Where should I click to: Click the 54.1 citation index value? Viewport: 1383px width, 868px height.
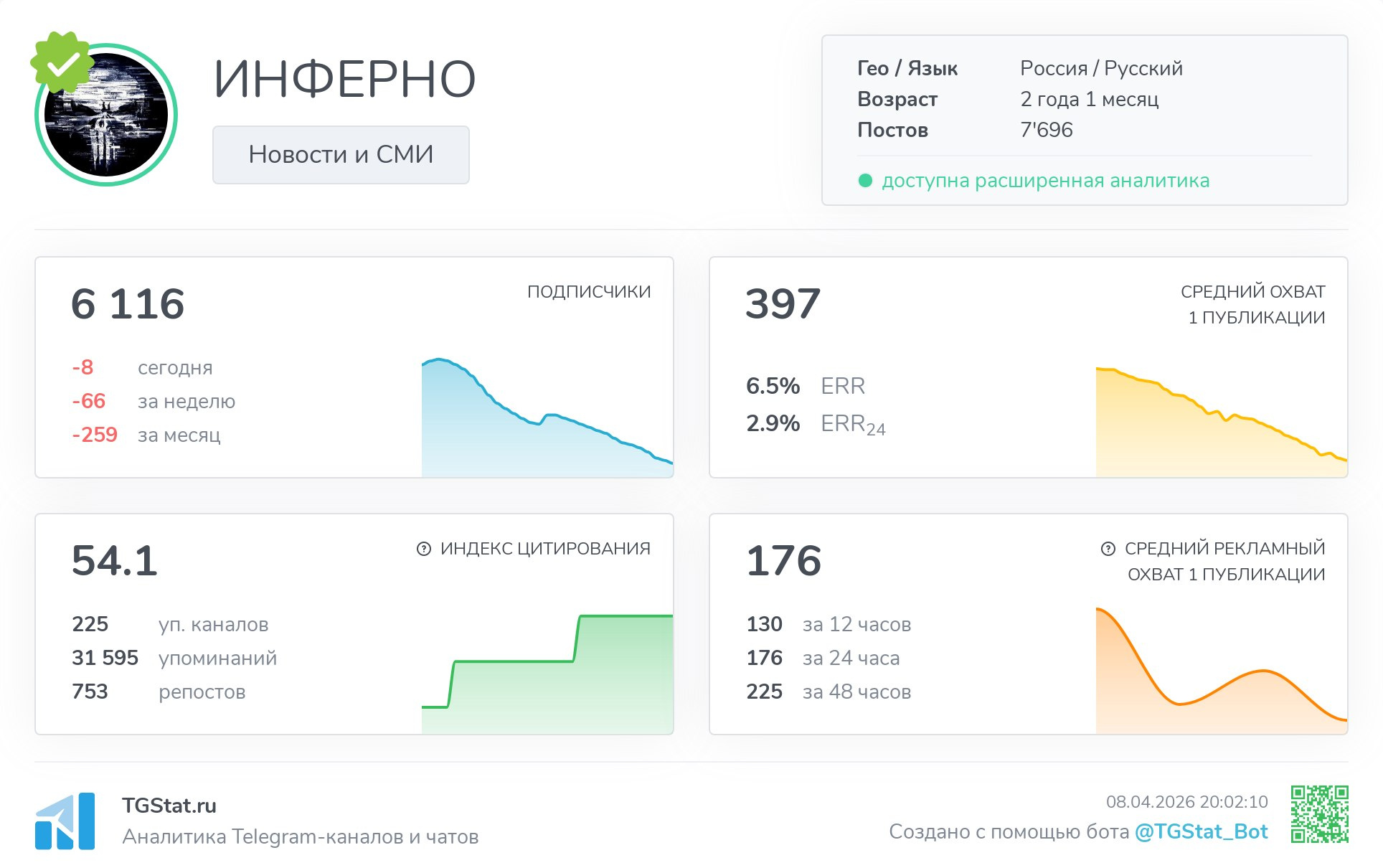pos(115,560)
